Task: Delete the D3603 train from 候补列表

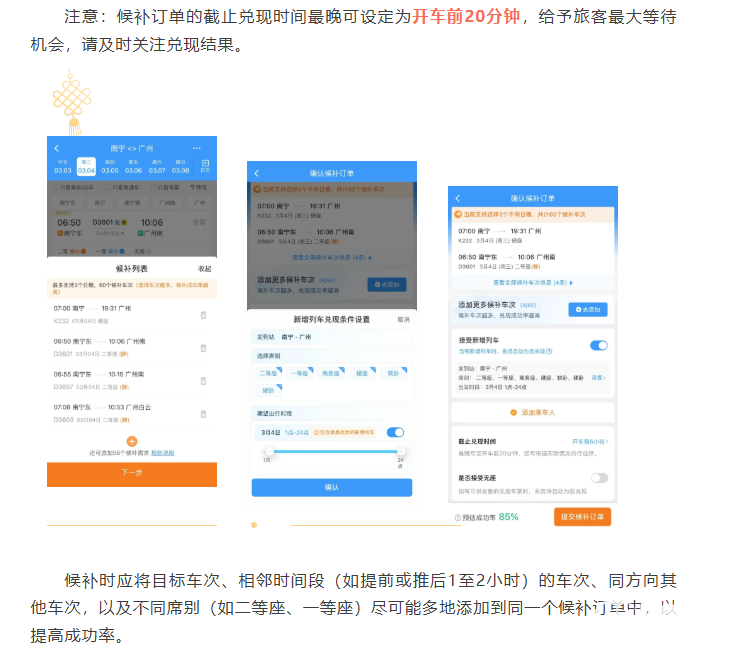Action: [203, 411]
